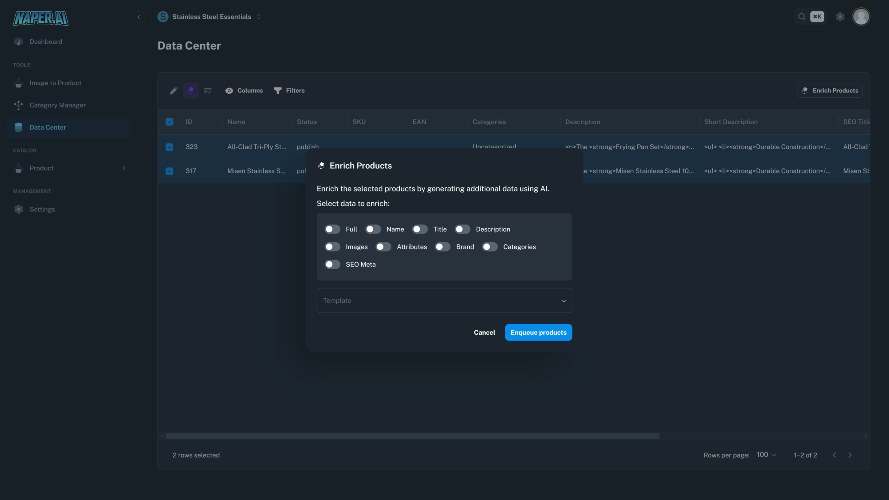The height and width of the screenshot is (500, 889).
Task: Click the Image to Product icon
Action: pos(18,83)
